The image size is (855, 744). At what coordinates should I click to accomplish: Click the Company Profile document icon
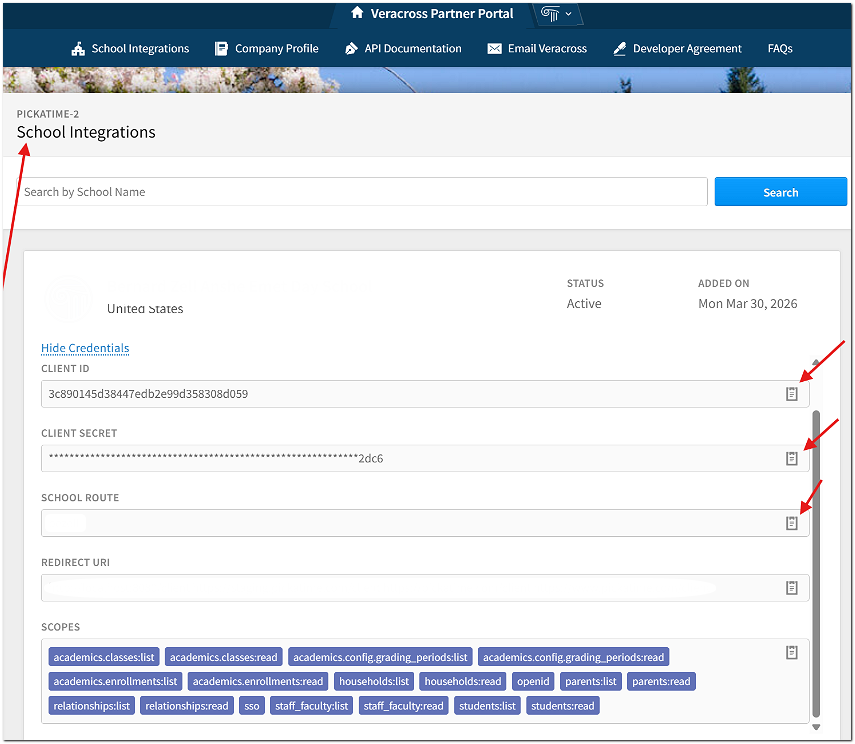(x=221, y=49)
